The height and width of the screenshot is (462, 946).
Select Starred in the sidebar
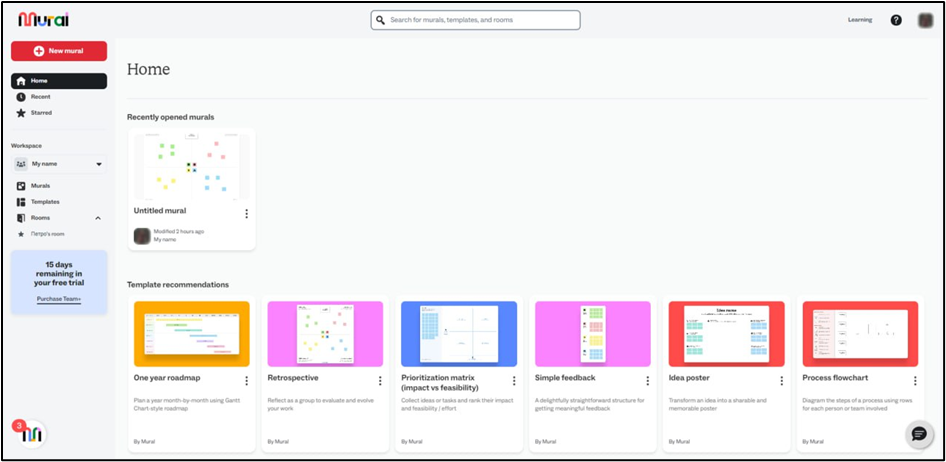click(41, 113)
